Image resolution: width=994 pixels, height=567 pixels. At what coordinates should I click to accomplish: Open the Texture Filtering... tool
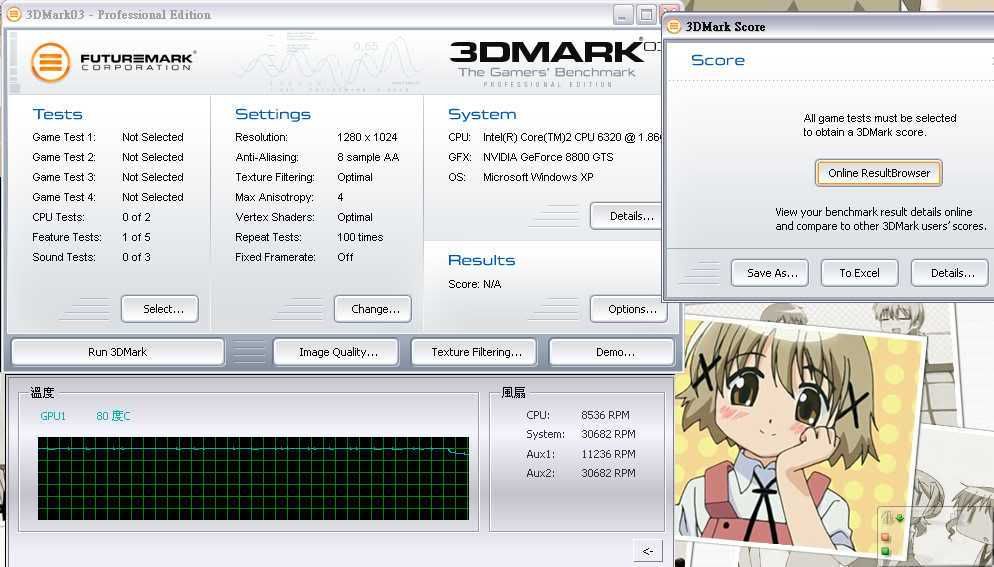coord(474,352)
